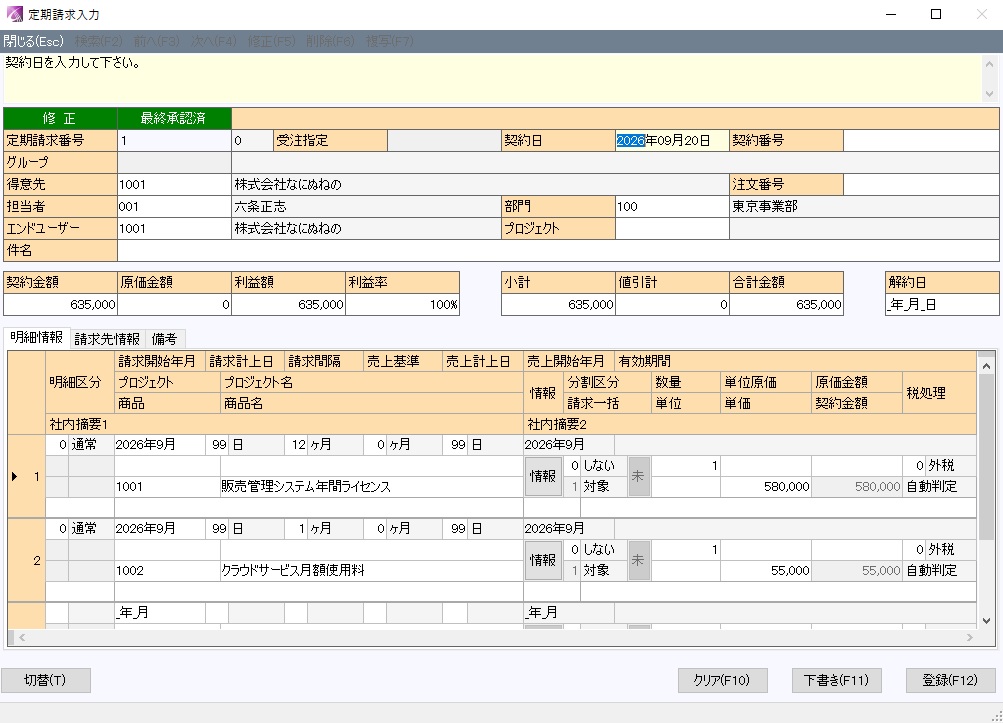Click クラウドサービス月額使用料 product name

pos(292,570)
